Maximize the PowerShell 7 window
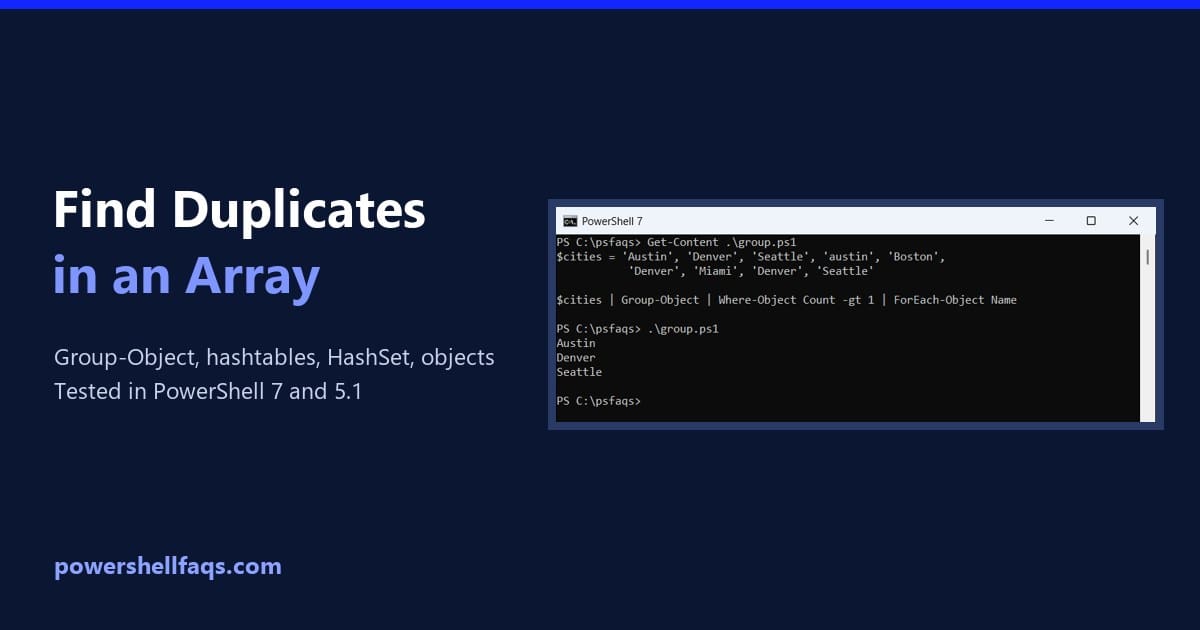The width and height of the screenshot is (1200, 630). [x=1091, y=221]
